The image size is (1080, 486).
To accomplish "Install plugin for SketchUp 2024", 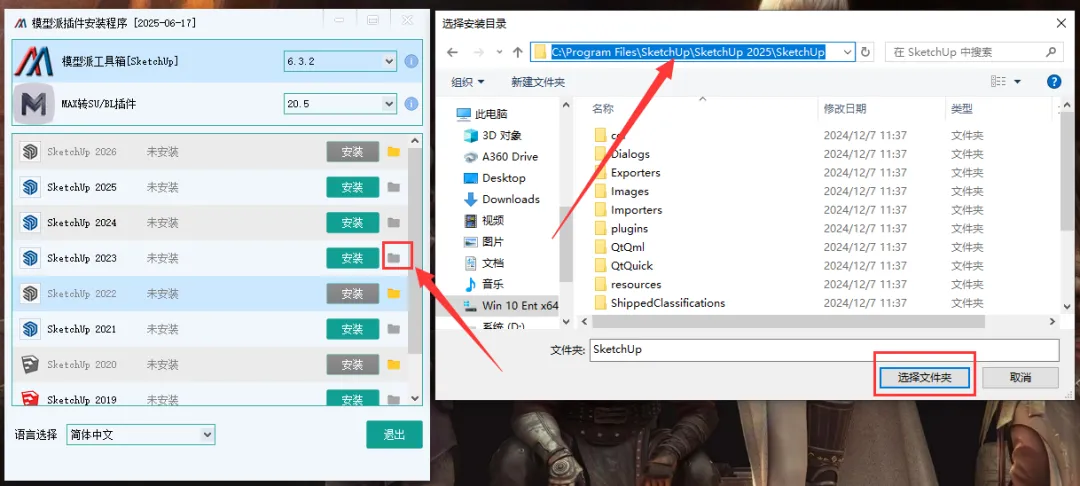I will (353, 222).
